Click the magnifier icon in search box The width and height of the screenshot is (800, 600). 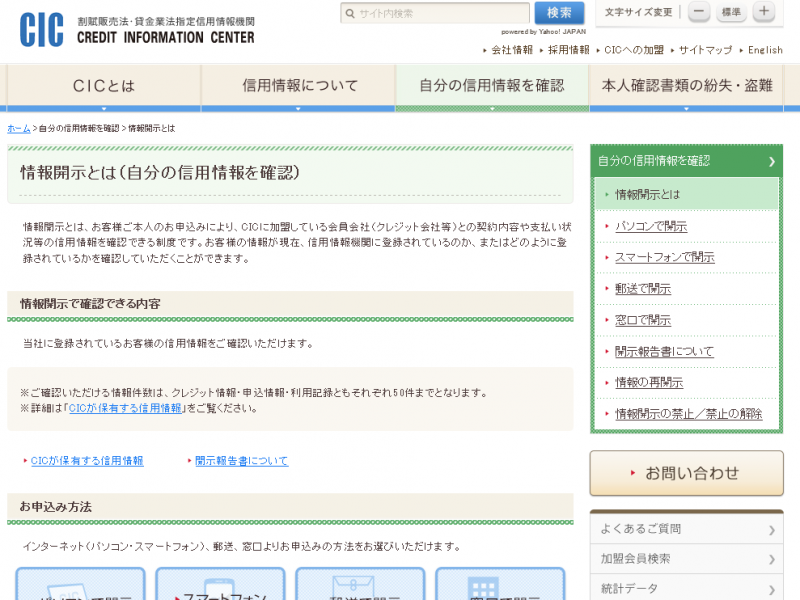tap(350, 13)
